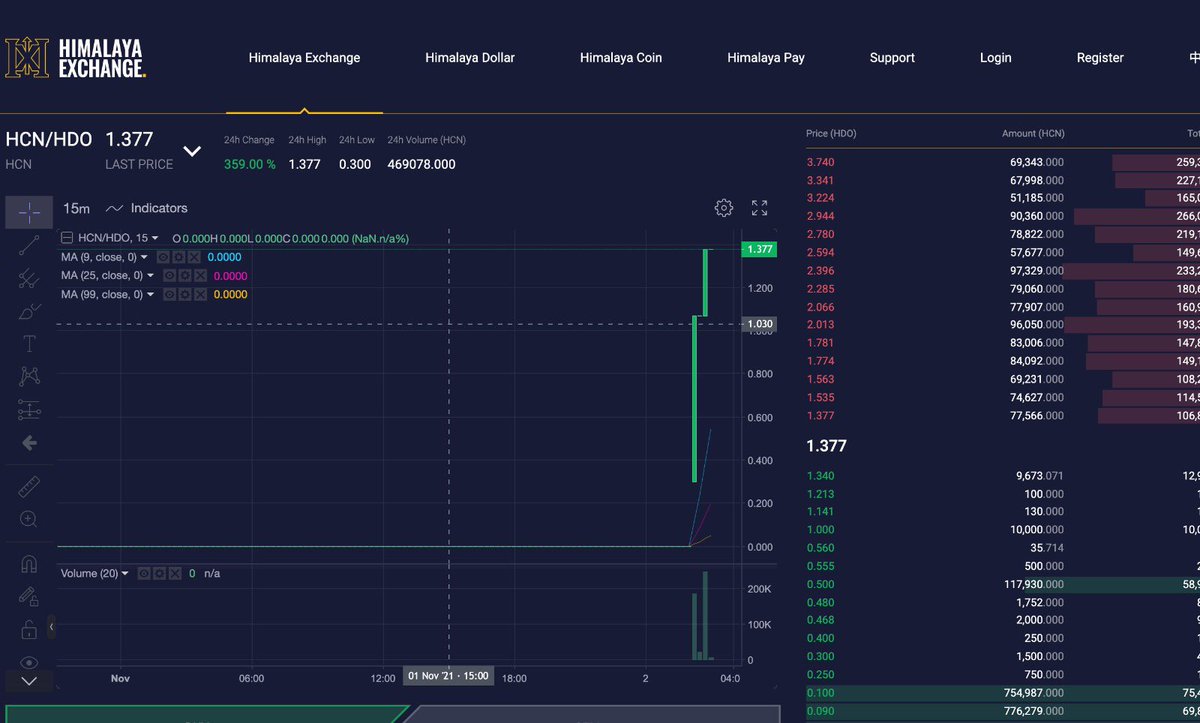The width and height of the screenshot is (1200, 723).
Task: Toggle fullscreen chart mode
Action: pyautogui.click(x=760, y=208)
